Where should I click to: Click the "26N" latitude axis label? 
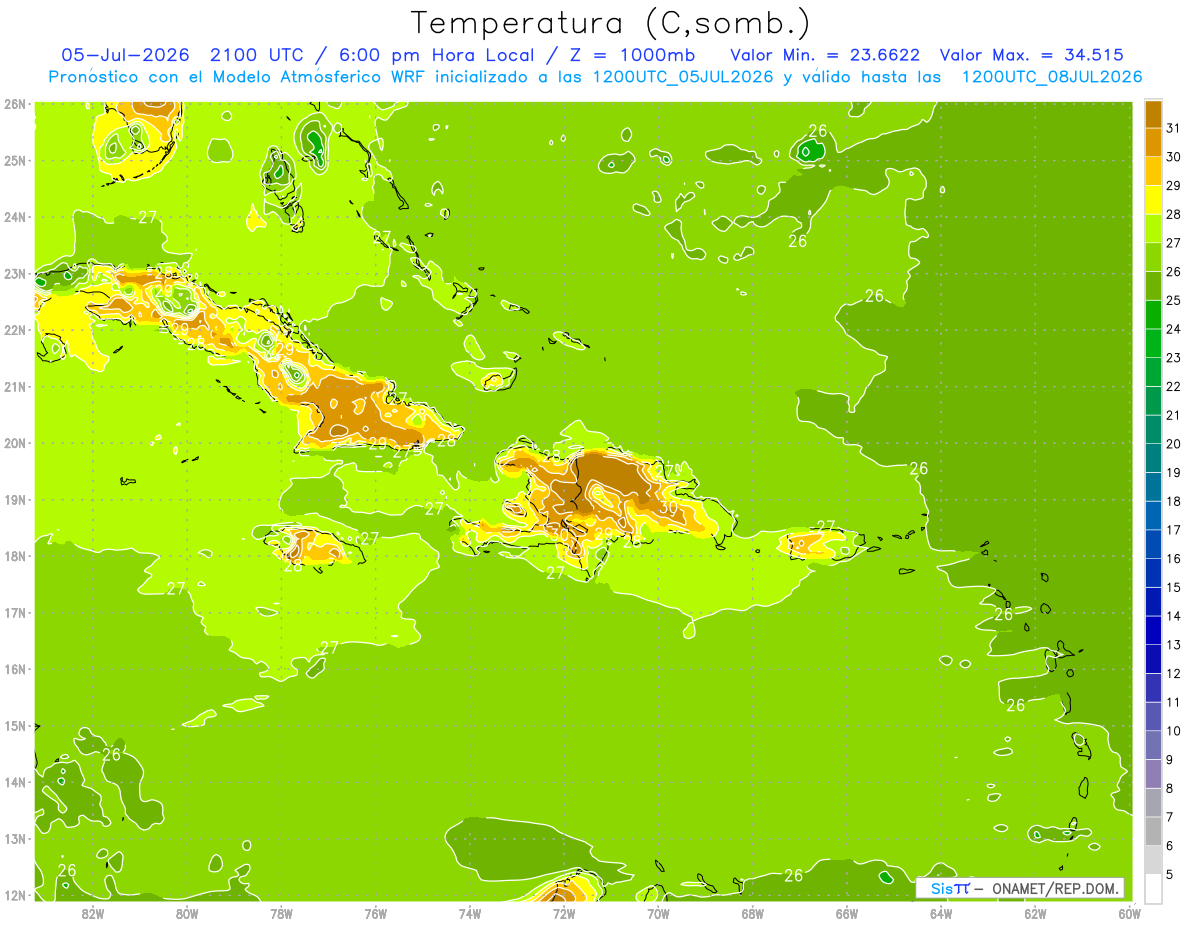15,104
